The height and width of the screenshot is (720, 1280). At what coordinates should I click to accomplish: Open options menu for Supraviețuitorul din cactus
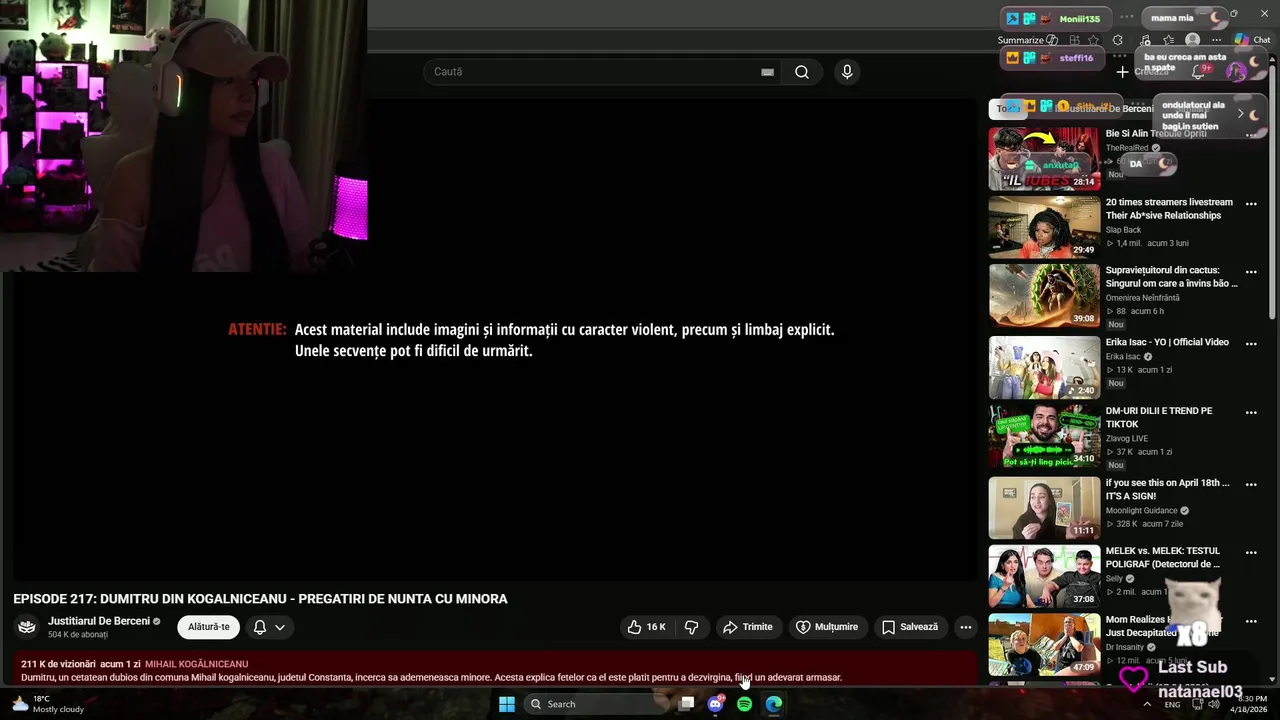click(x=1251, y=272)
